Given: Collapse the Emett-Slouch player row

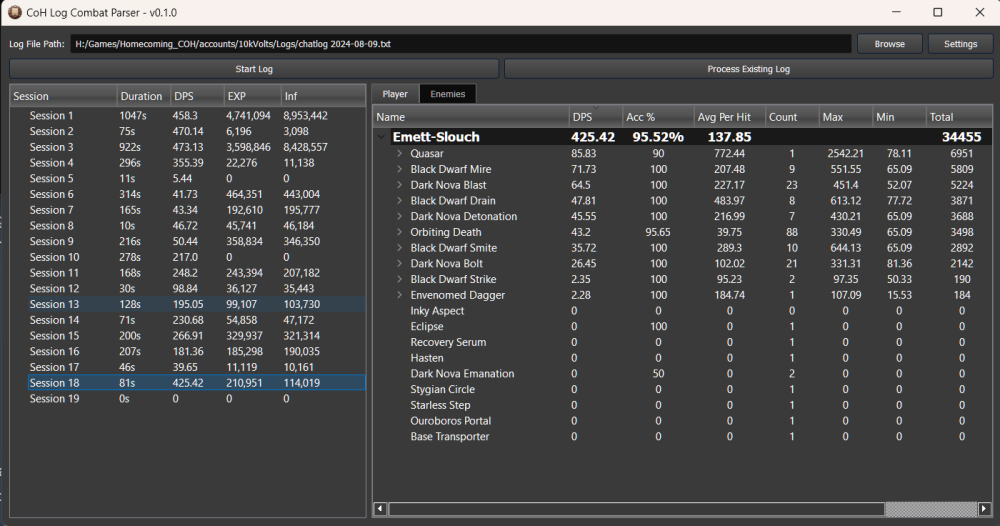Looking at the screenshot, I should click(381, 138).
